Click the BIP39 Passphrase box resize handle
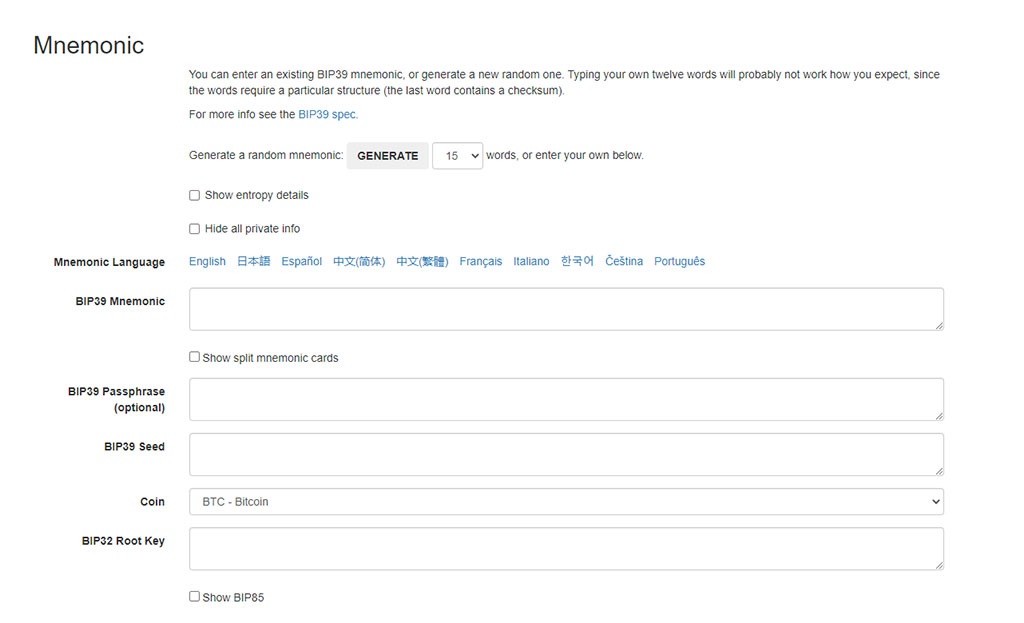Image resolution: width=1024 pixels, height=623 pixels. [939, 416]
